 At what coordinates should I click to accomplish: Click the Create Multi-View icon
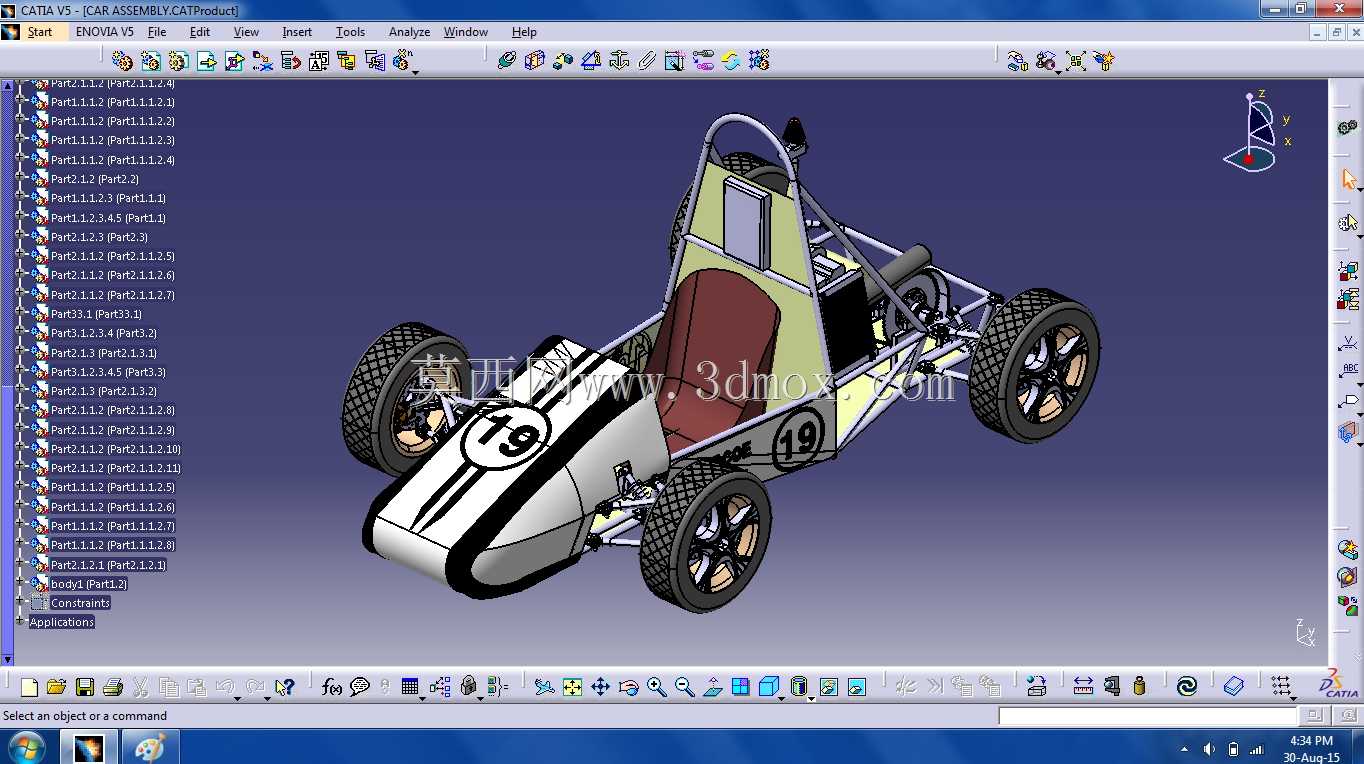[x=740, y=687]
